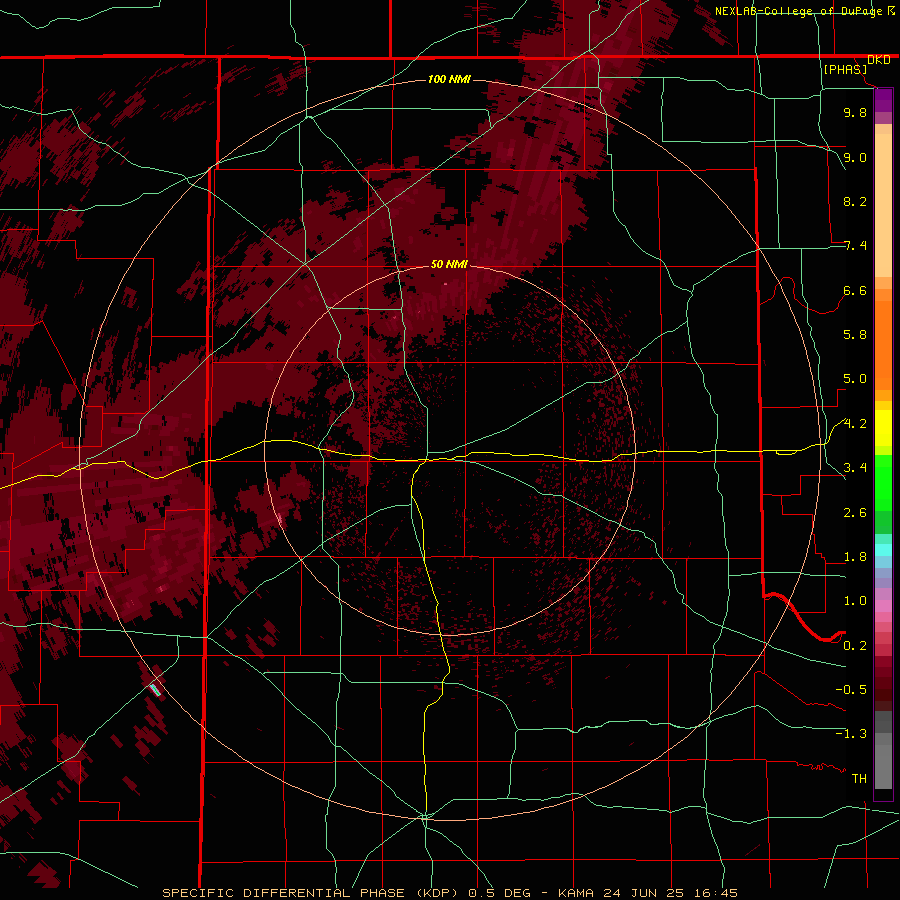Click the Specific Differential Phase caption text
The width and height of the screenshot is (900, 900).
point(449,893)
